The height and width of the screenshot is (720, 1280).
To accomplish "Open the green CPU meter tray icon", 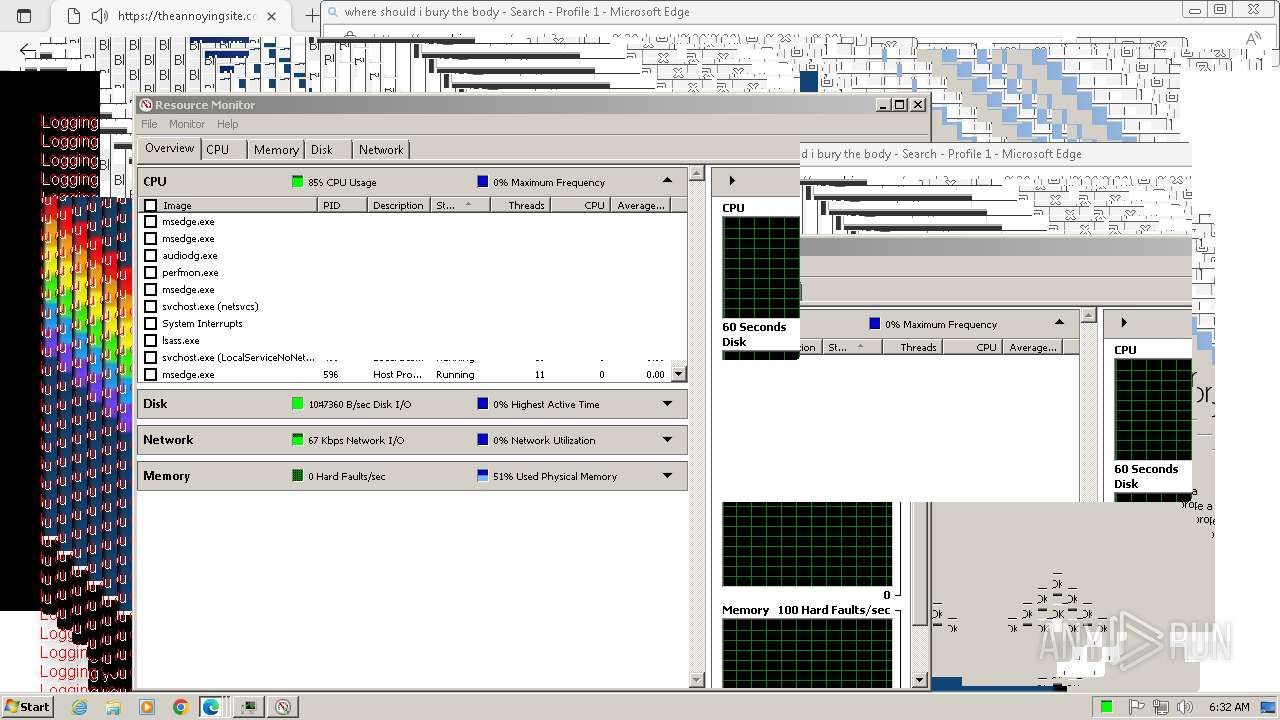I will [1107, 707].
